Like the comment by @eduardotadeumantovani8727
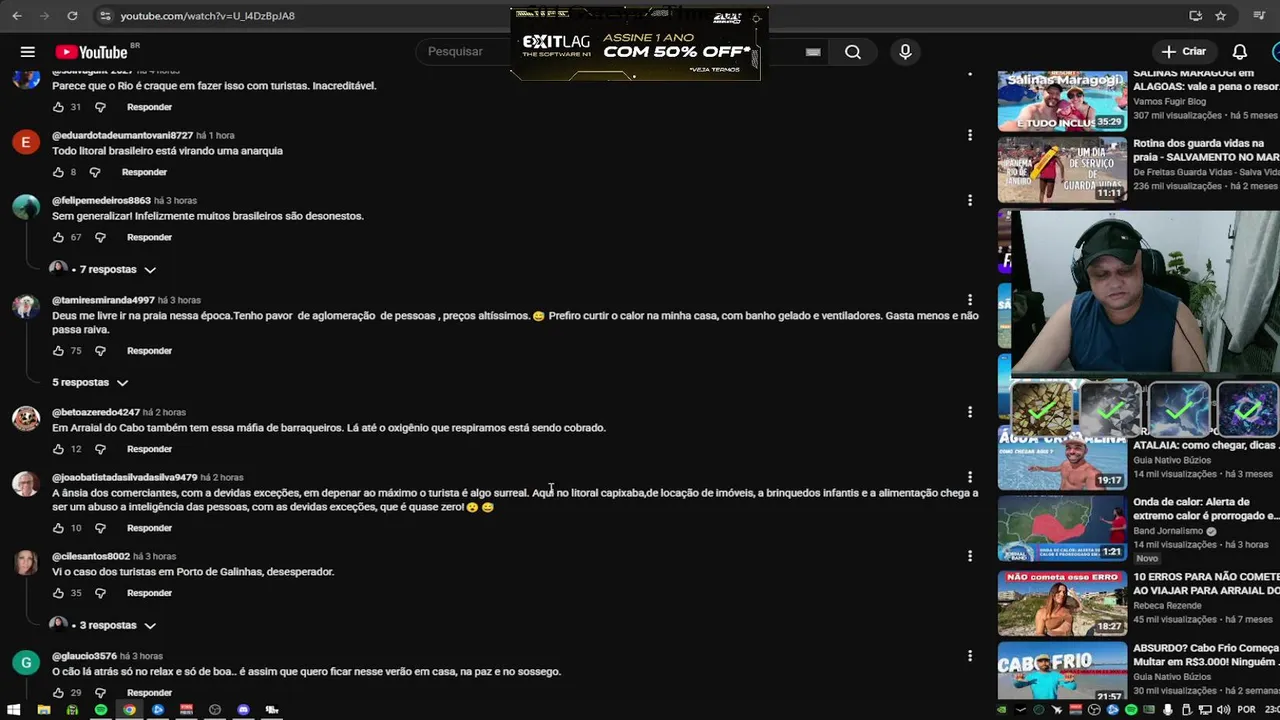This screenshot has height=720, width=1280. point(58,172)
